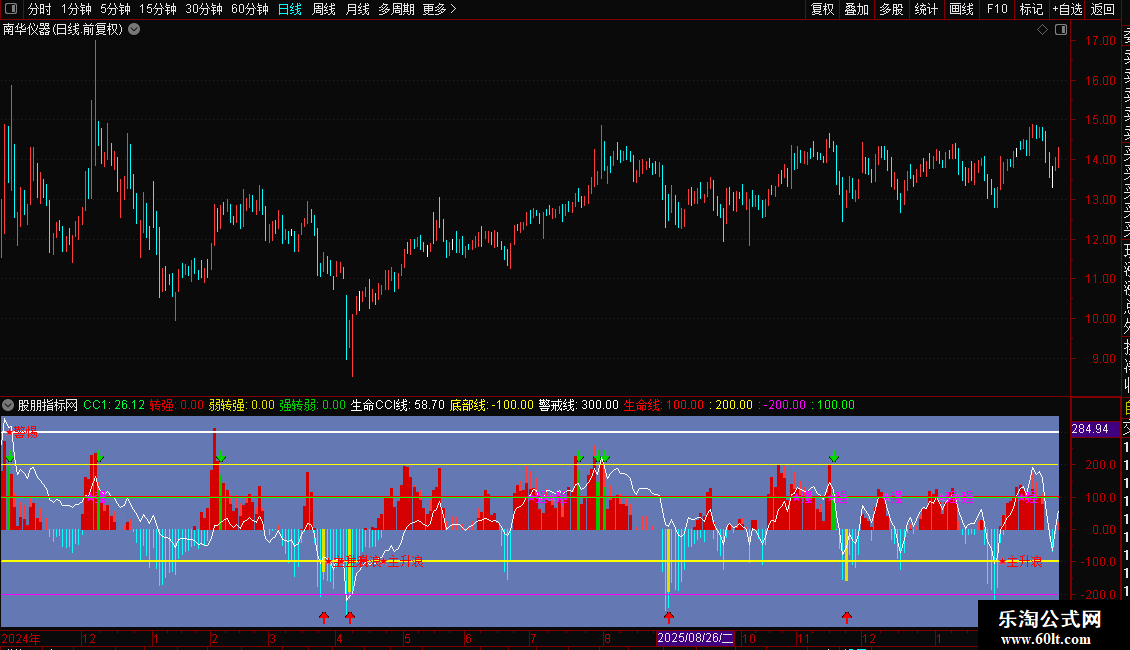This screenshot has height=650, width=1130.
Task: Click the CC1: 26.12 value
Action: (x=114, y=405)
